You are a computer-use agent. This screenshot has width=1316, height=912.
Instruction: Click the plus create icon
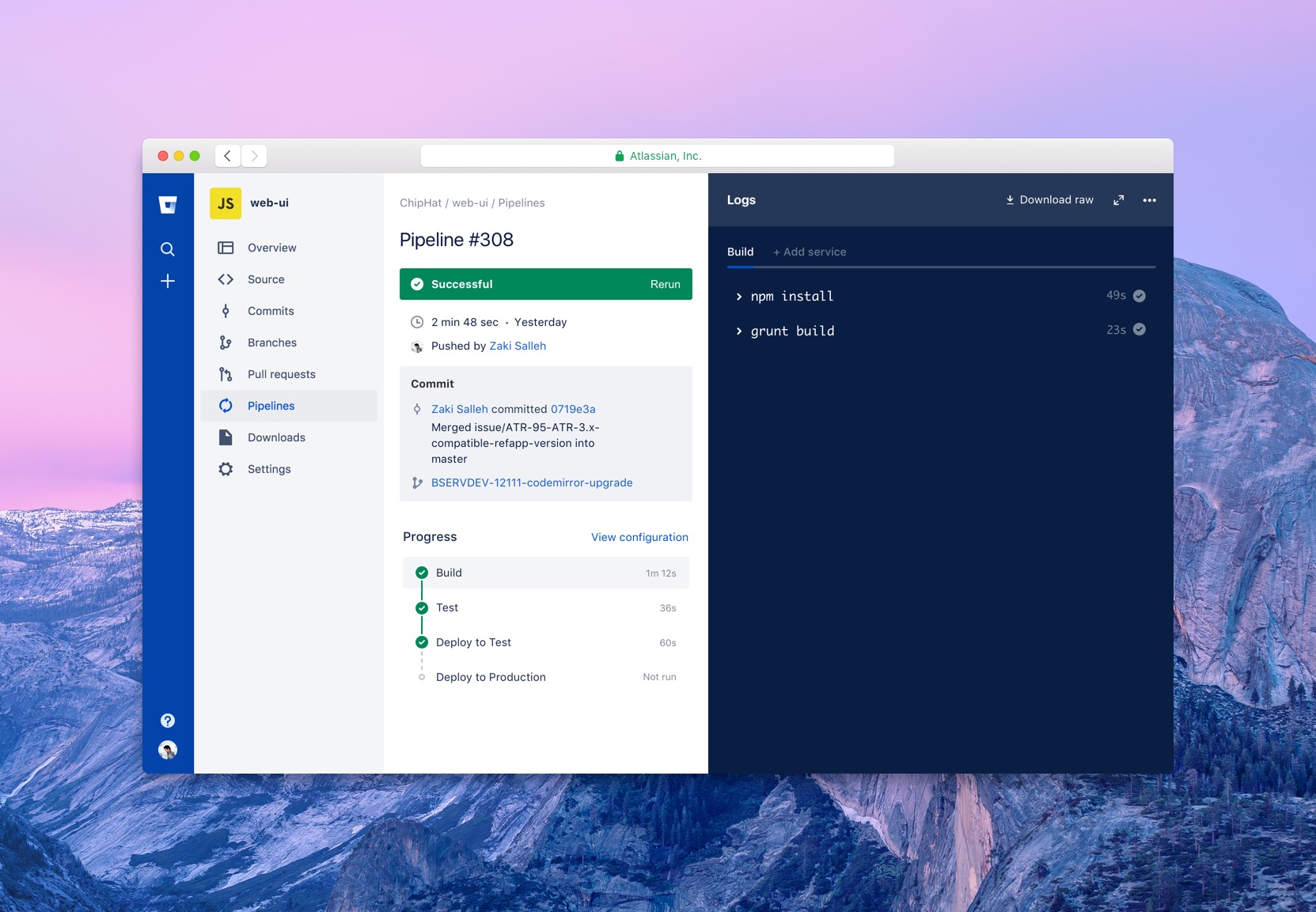pos(168,281)
